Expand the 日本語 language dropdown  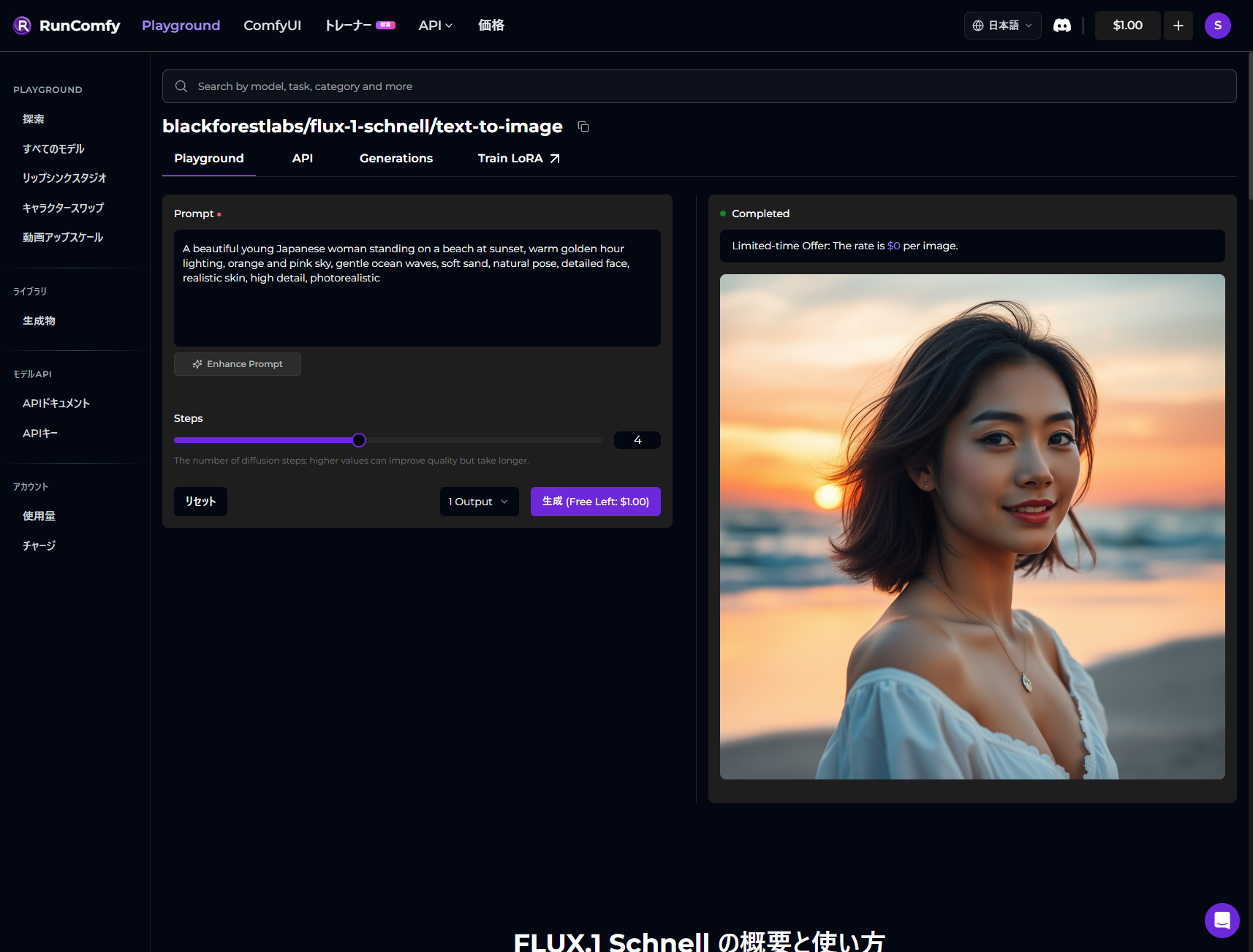coord(1002,26)
